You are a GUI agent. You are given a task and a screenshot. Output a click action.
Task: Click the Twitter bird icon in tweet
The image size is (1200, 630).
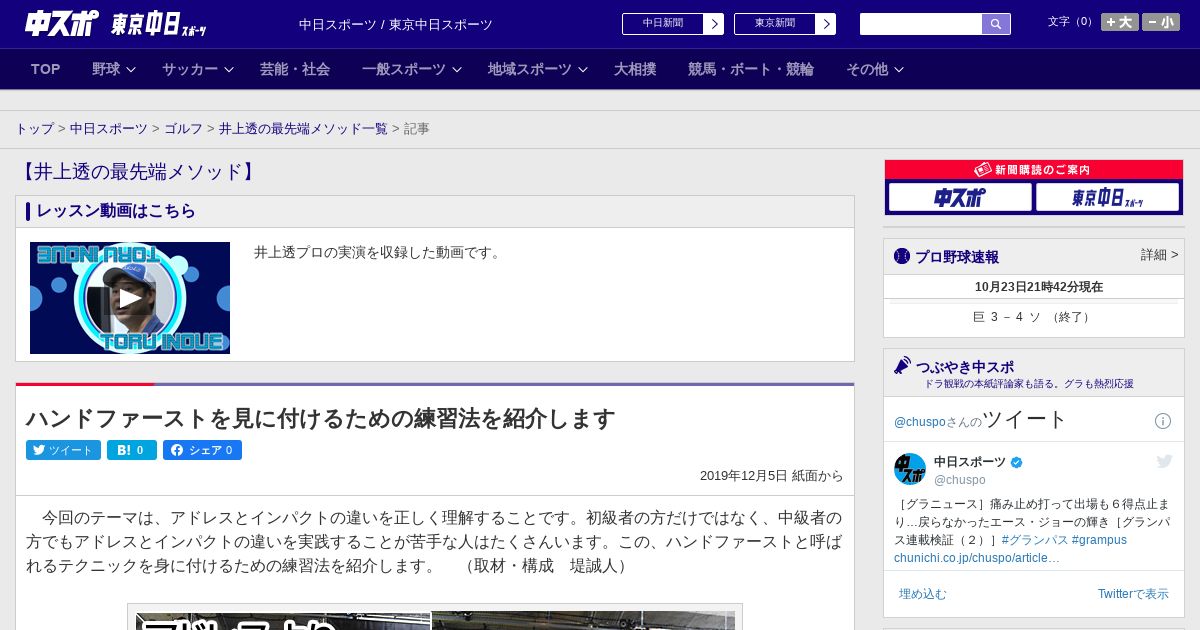1164,461
